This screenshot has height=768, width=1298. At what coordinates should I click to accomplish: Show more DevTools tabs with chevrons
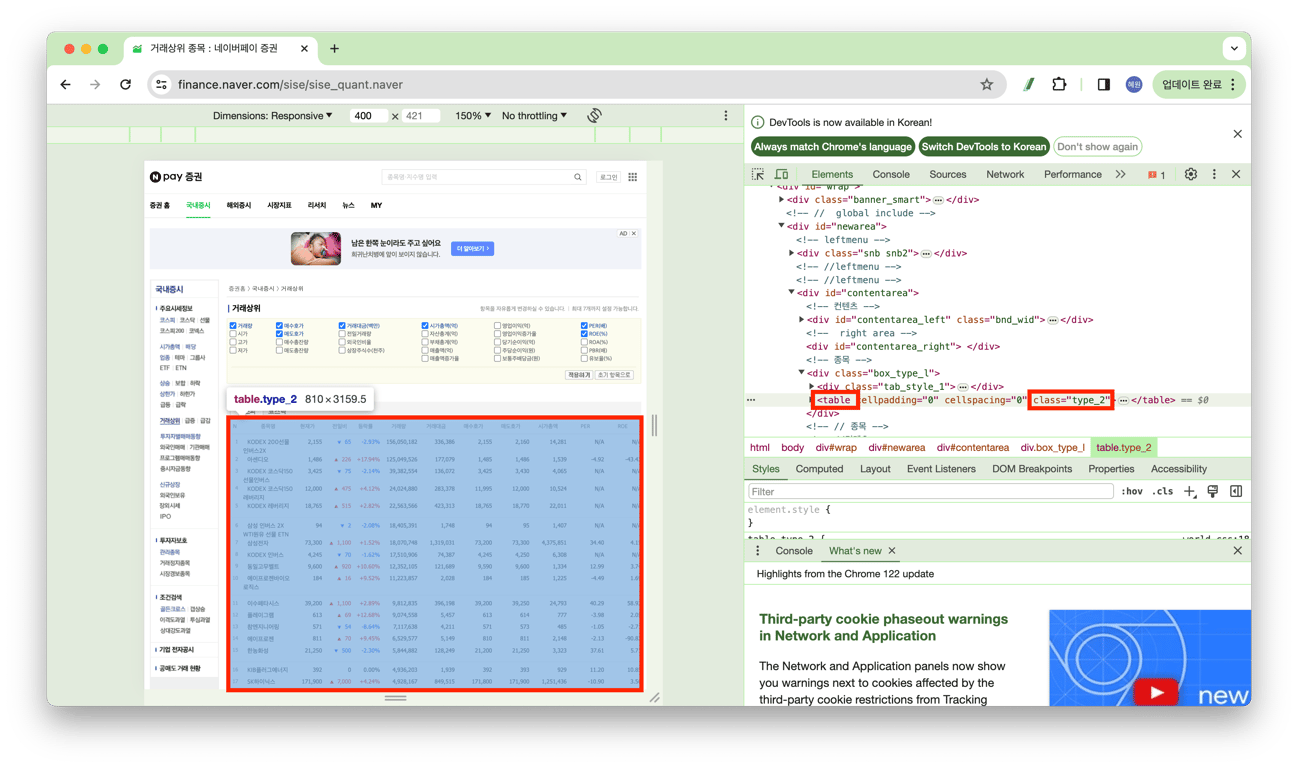(x=1120, y=174)
